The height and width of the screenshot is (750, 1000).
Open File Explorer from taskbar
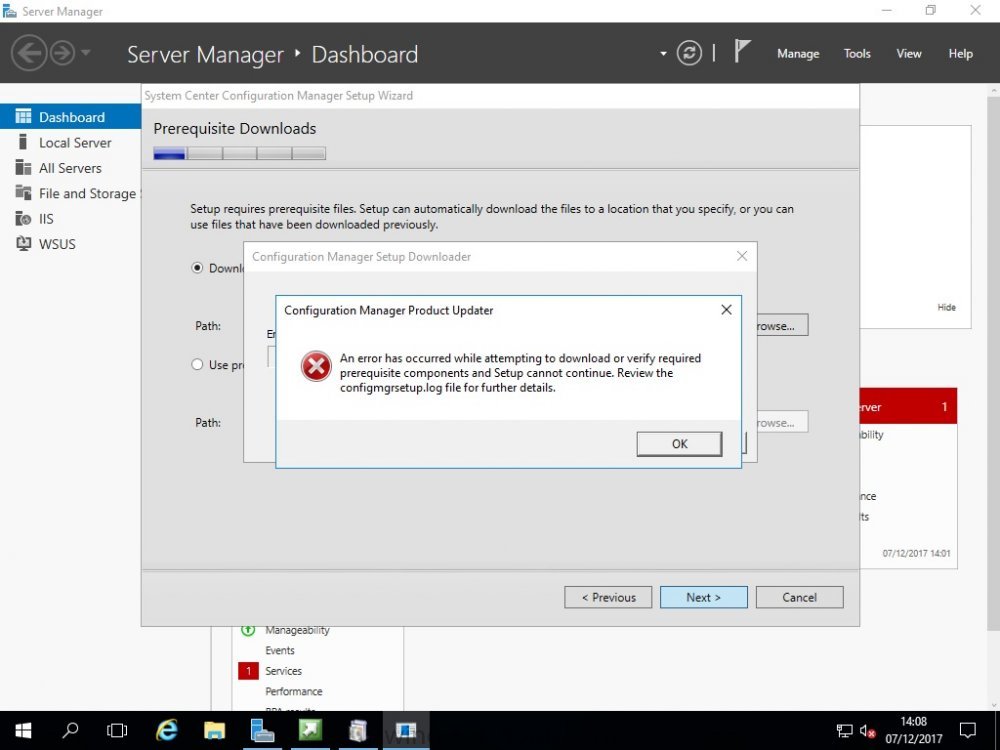click(214, 730)
